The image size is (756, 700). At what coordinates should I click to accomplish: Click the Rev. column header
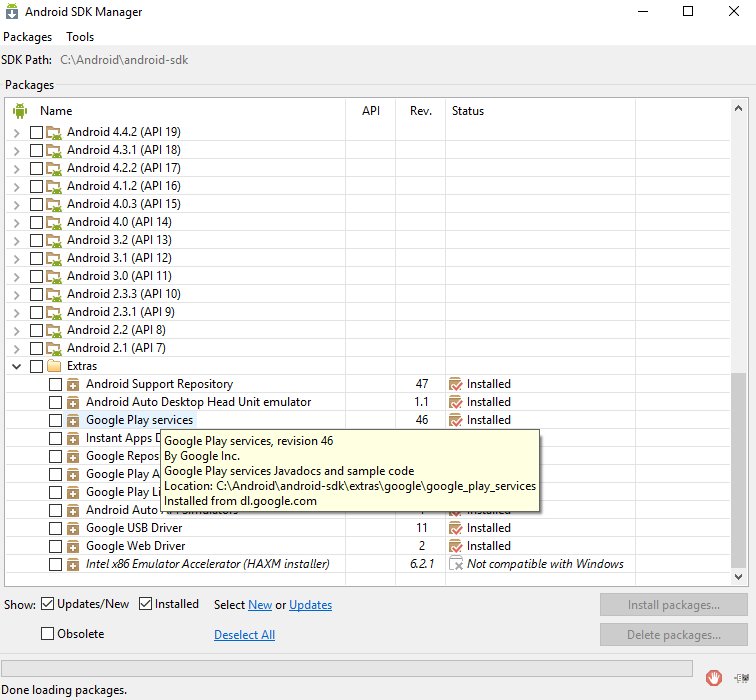click(420, 111)
